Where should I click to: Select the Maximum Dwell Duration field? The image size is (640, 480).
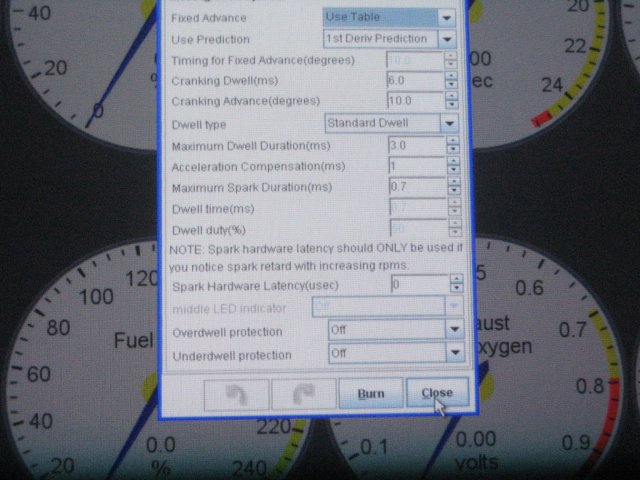(416, 146)
